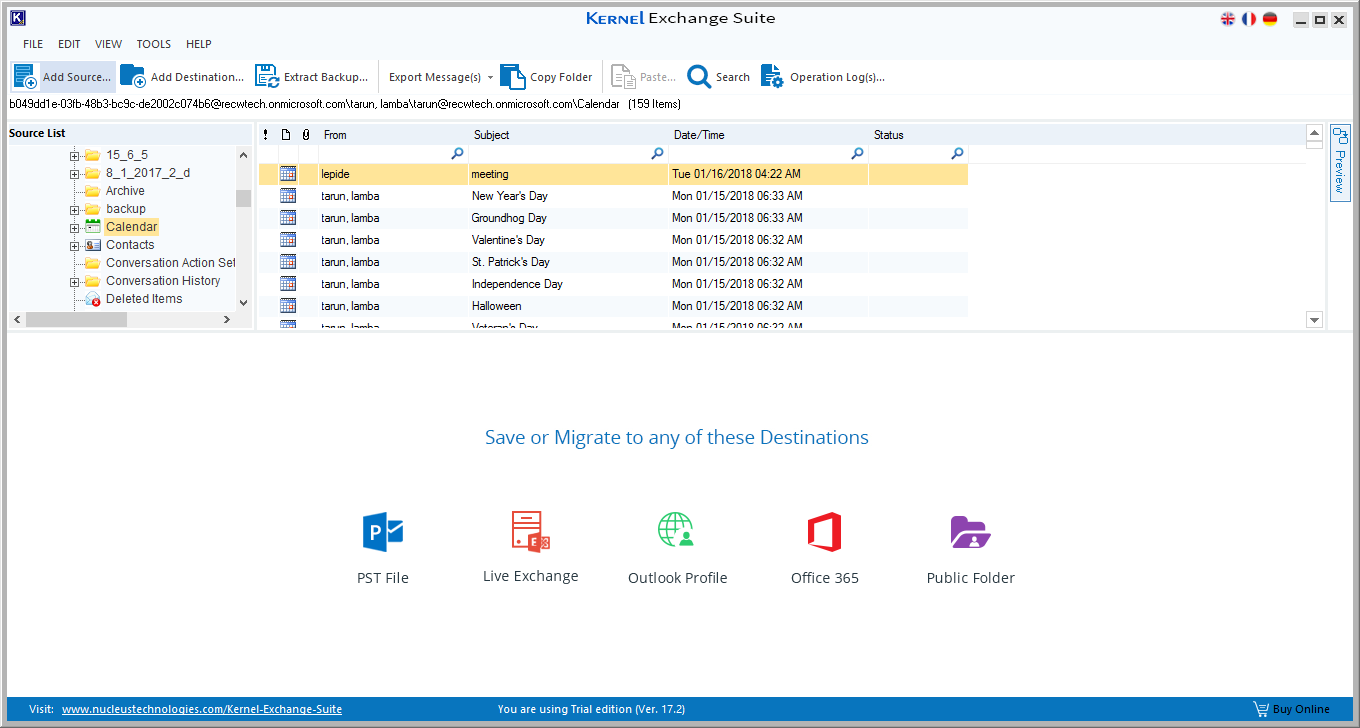
Task: Choose Live Exchange as the destination
Action: click(x=530, y=531)
